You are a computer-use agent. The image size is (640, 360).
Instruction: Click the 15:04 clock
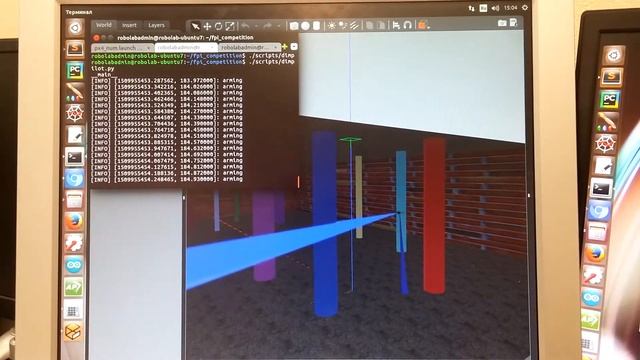coord(511,8)
